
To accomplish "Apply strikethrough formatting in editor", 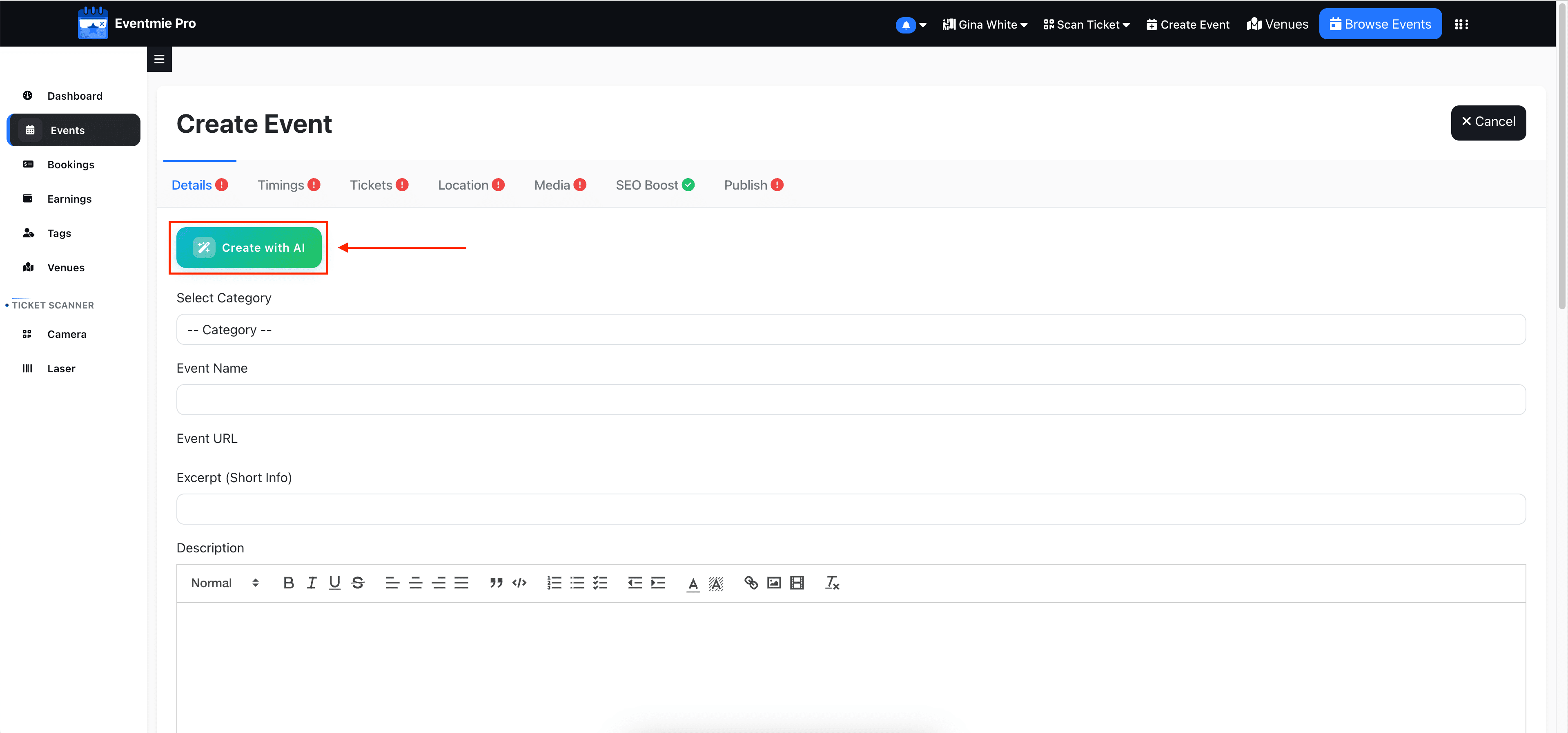I will 358,583.
